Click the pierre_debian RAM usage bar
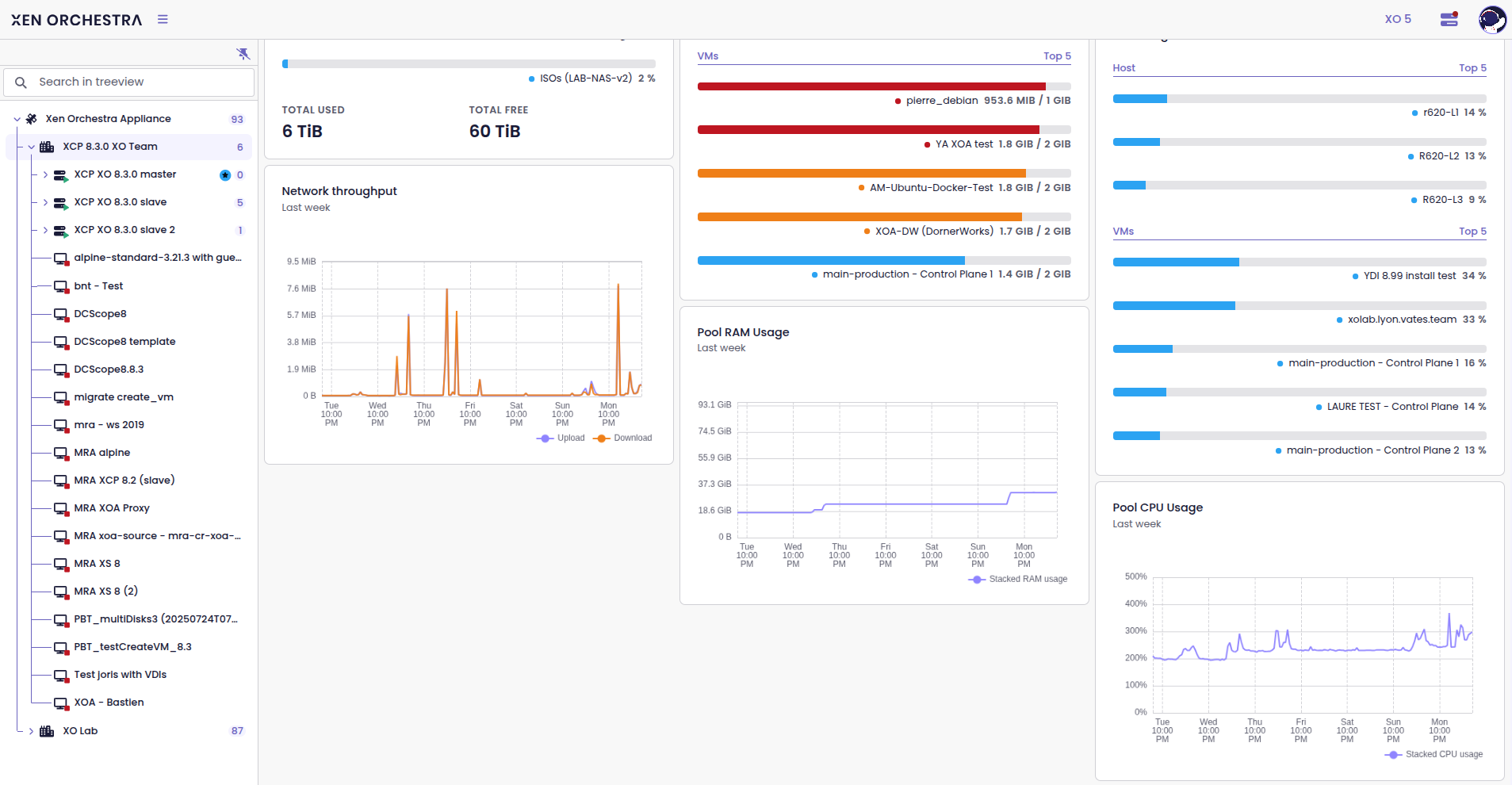The height and width of the screenshot is (785, 1512). point(884,86)
